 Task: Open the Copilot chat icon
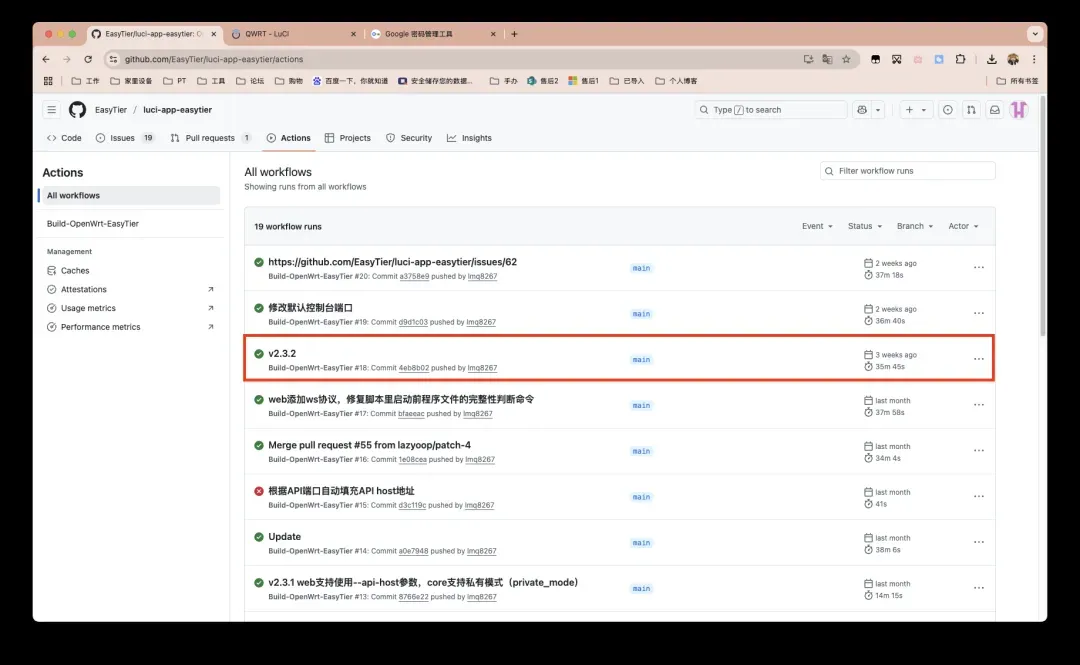[x=861, y=110]
